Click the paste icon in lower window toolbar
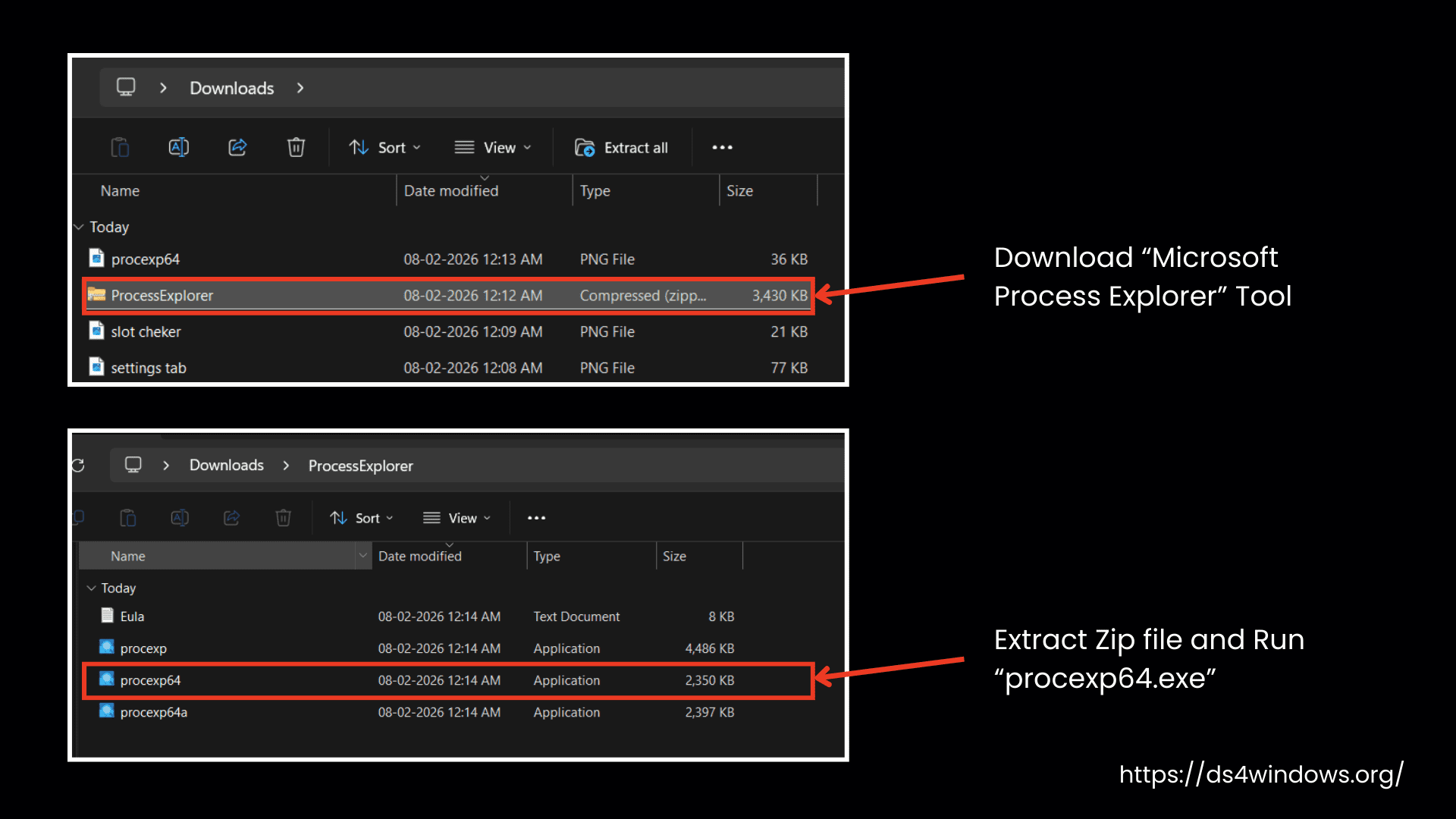 (x=128, y=518)
